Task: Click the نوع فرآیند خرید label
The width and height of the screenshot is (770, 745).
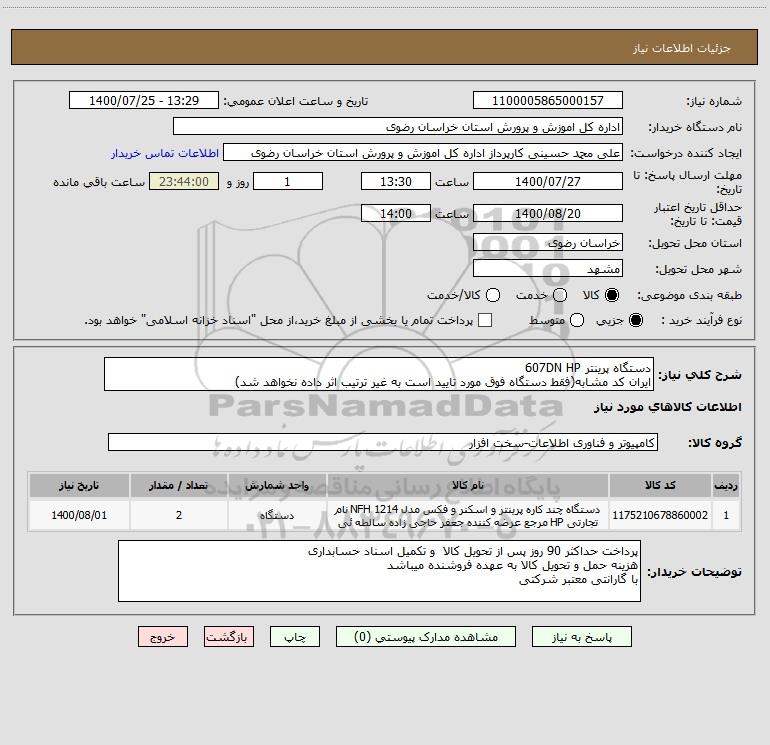Action: pyautogui.click(x=701, y=320)
